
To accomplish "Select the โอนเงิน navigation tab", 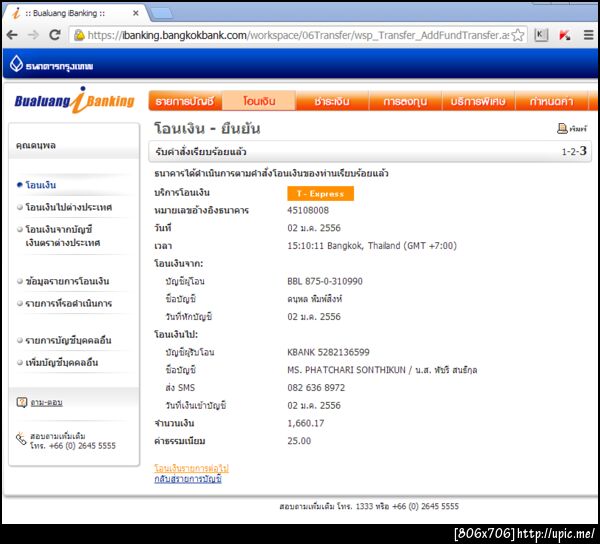I will [259, 101].
